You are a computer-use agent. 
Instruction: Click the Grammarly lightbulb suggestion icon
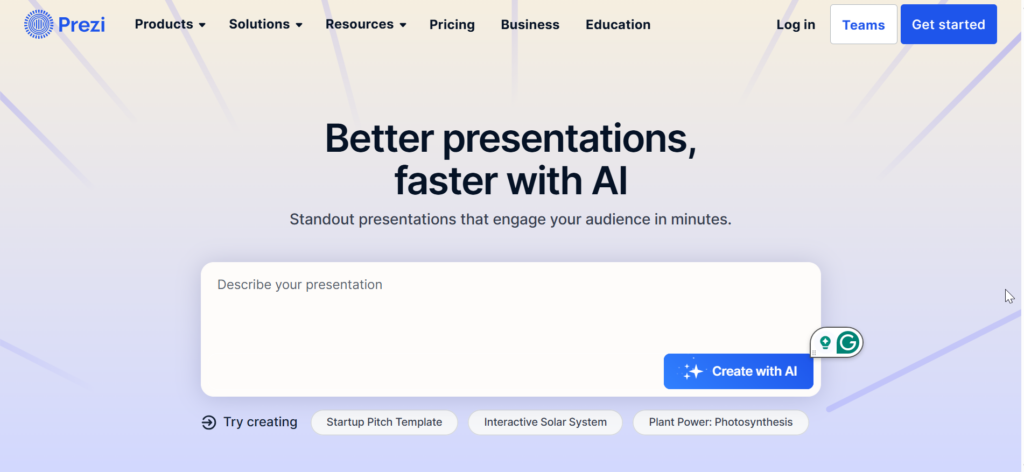point(825,343)
